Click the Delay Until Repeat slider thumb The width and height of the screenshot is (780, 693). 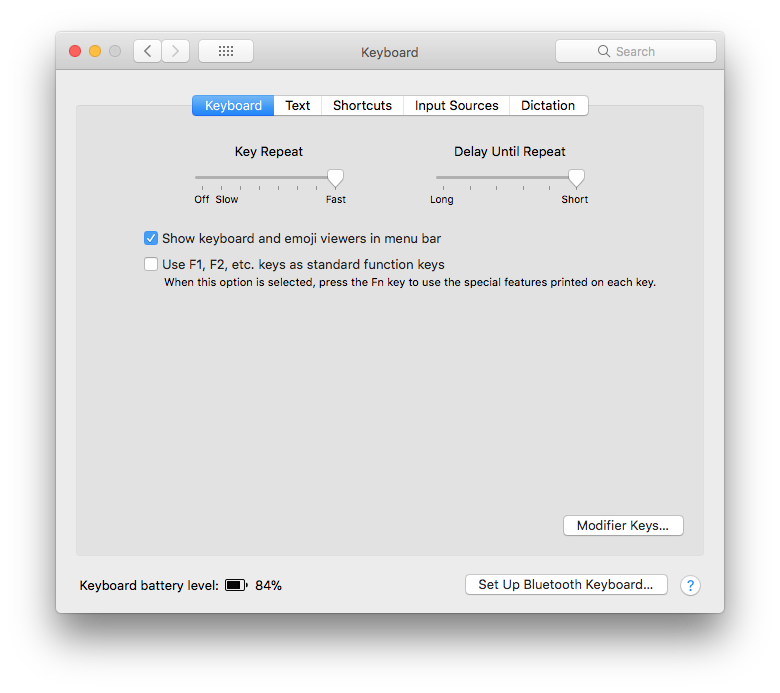(x=576, y=178)
